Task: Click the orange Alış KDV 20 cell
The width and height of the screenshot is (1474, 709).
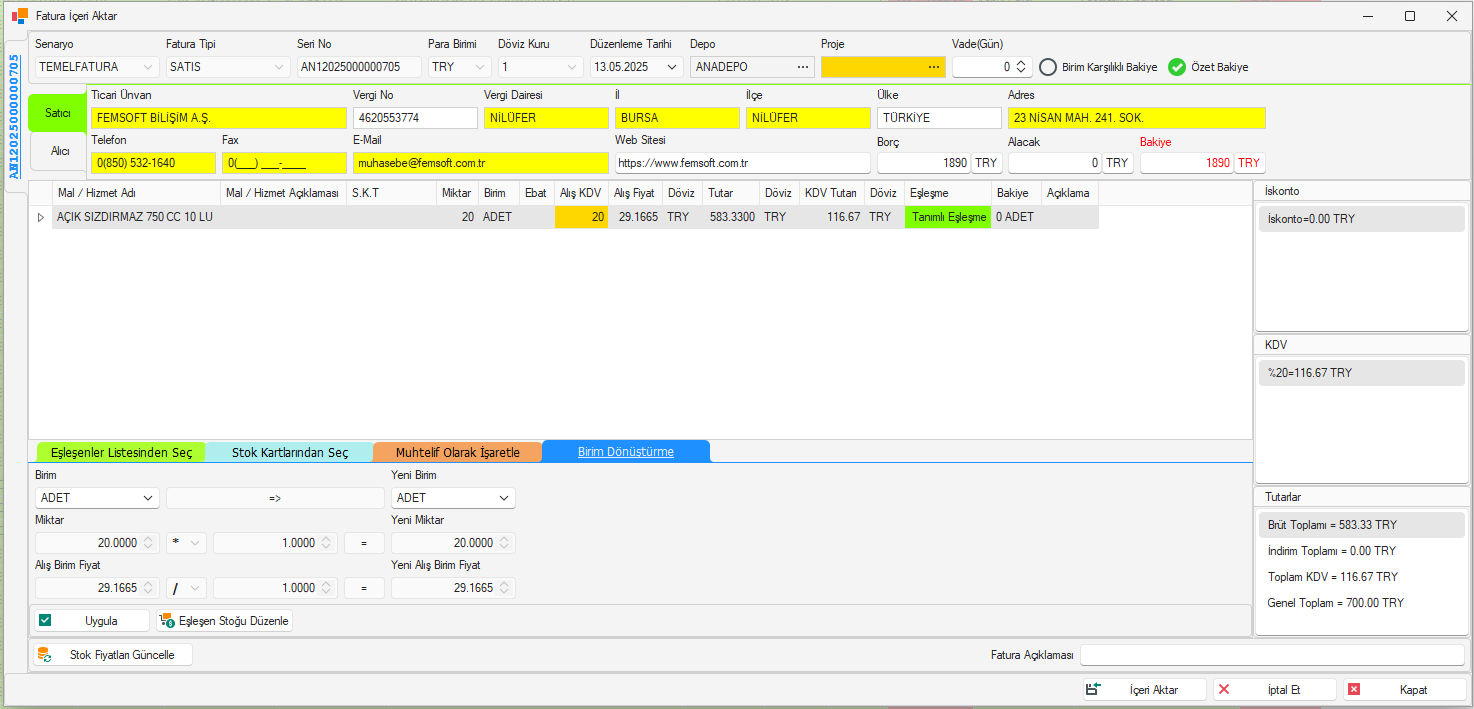Action: pos(581,217)
